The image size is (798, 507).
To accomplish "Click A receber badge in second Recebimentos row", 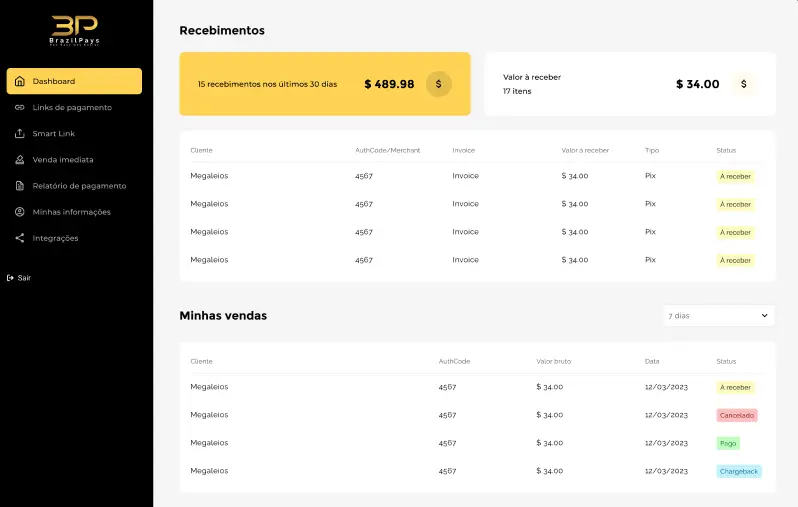I will tap(735, 204).
